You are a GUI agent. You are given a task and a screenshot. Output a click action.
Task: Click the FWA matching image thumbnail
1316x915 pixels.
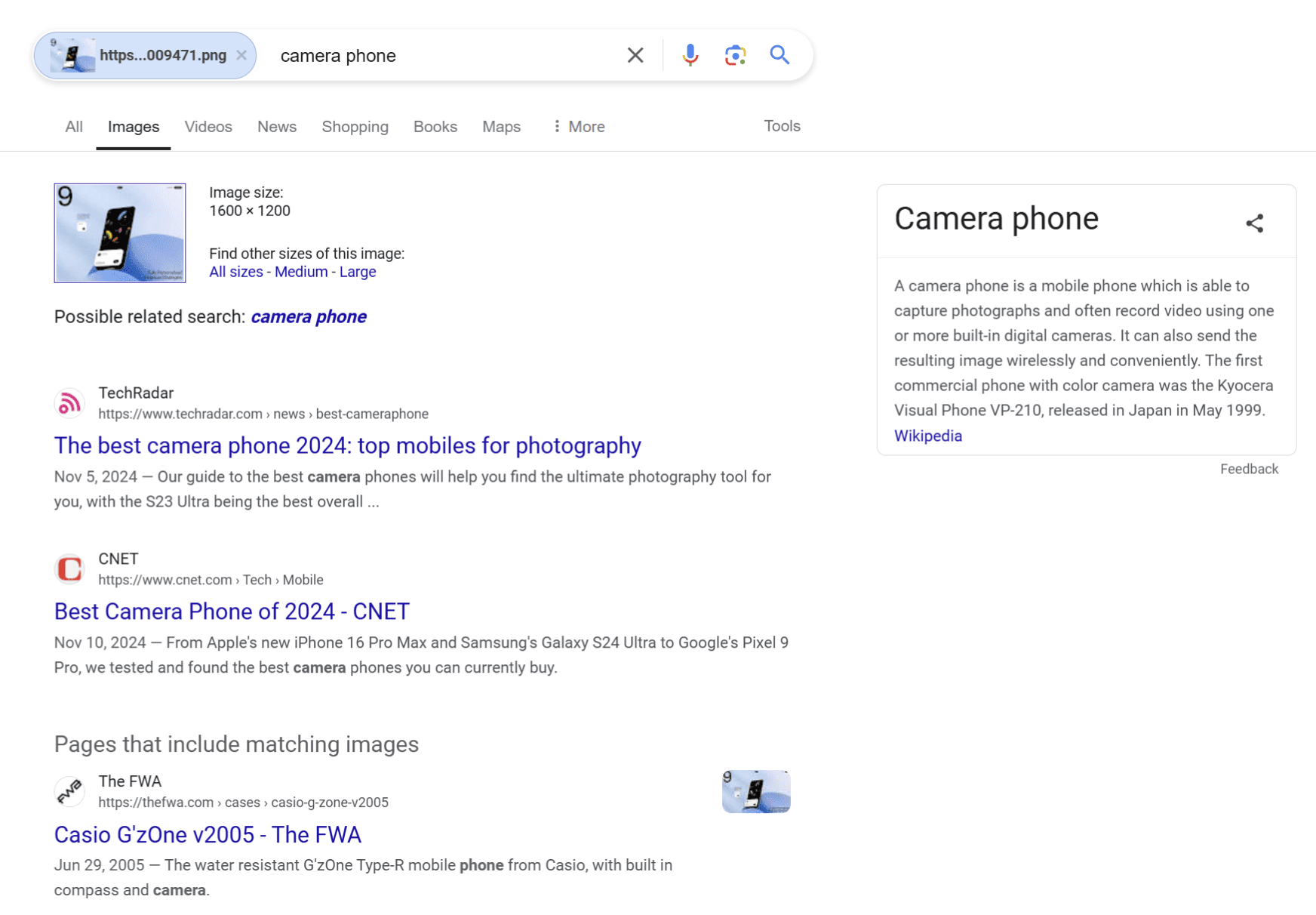click(756, 791)
